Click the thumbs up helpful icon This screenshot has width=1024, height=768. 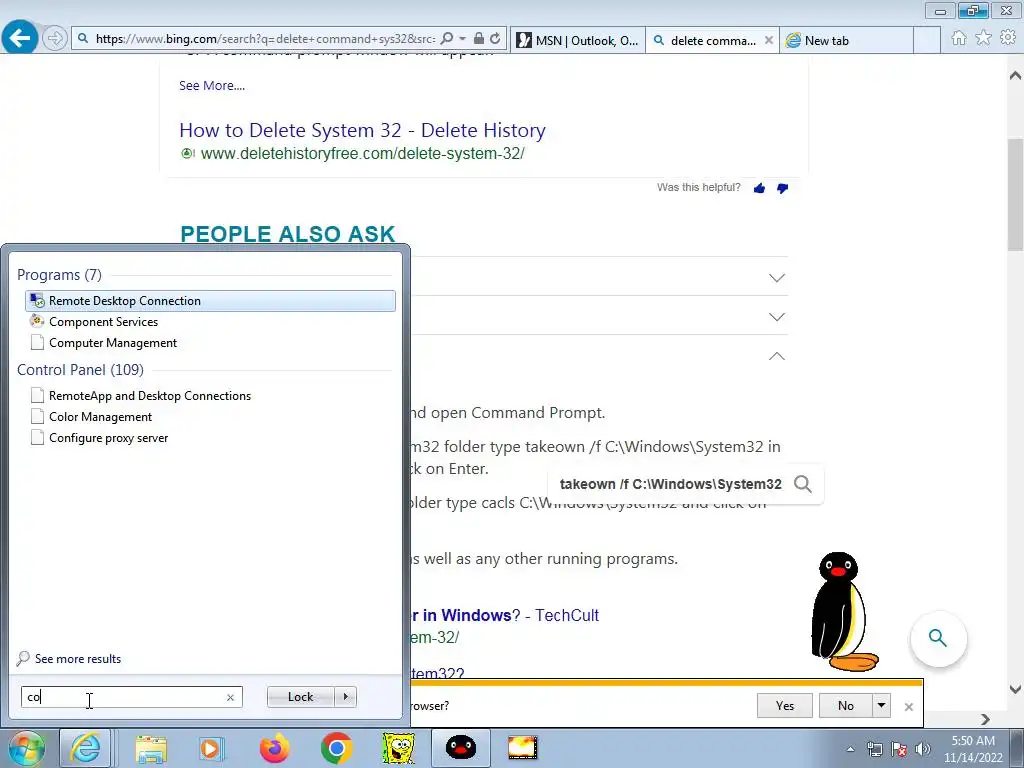click(759, 188)
